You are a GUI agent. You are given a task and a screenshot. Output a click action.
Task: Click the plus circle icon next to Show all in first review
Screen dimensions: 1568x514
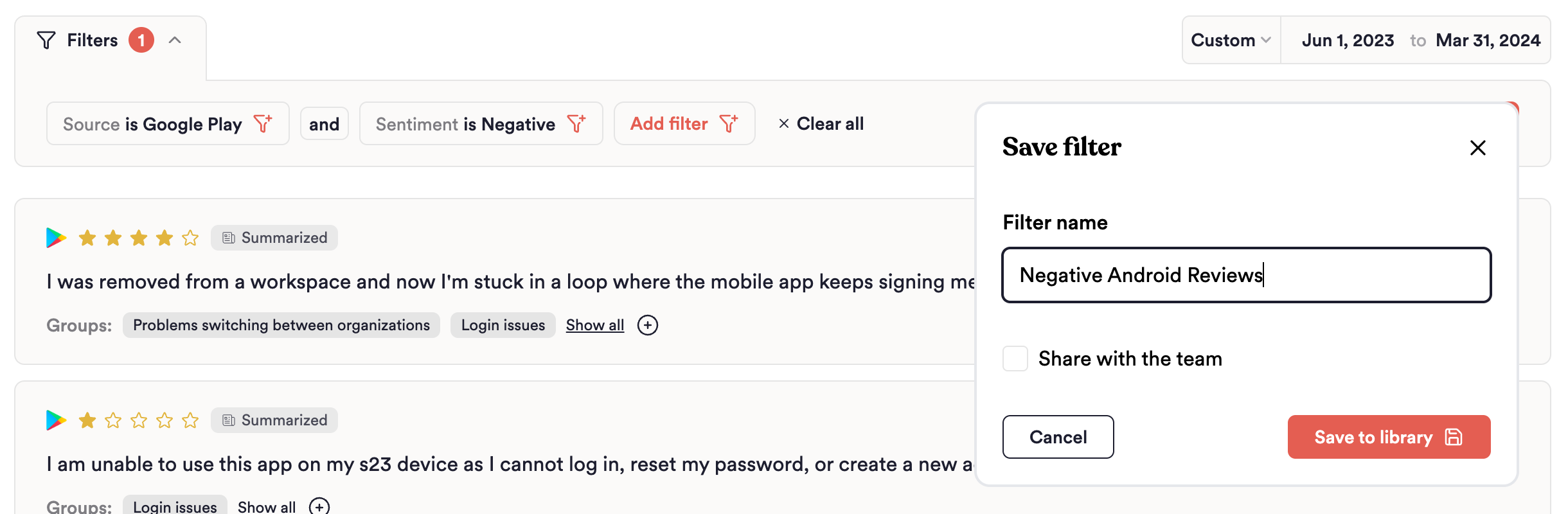[x=647, y=325]
